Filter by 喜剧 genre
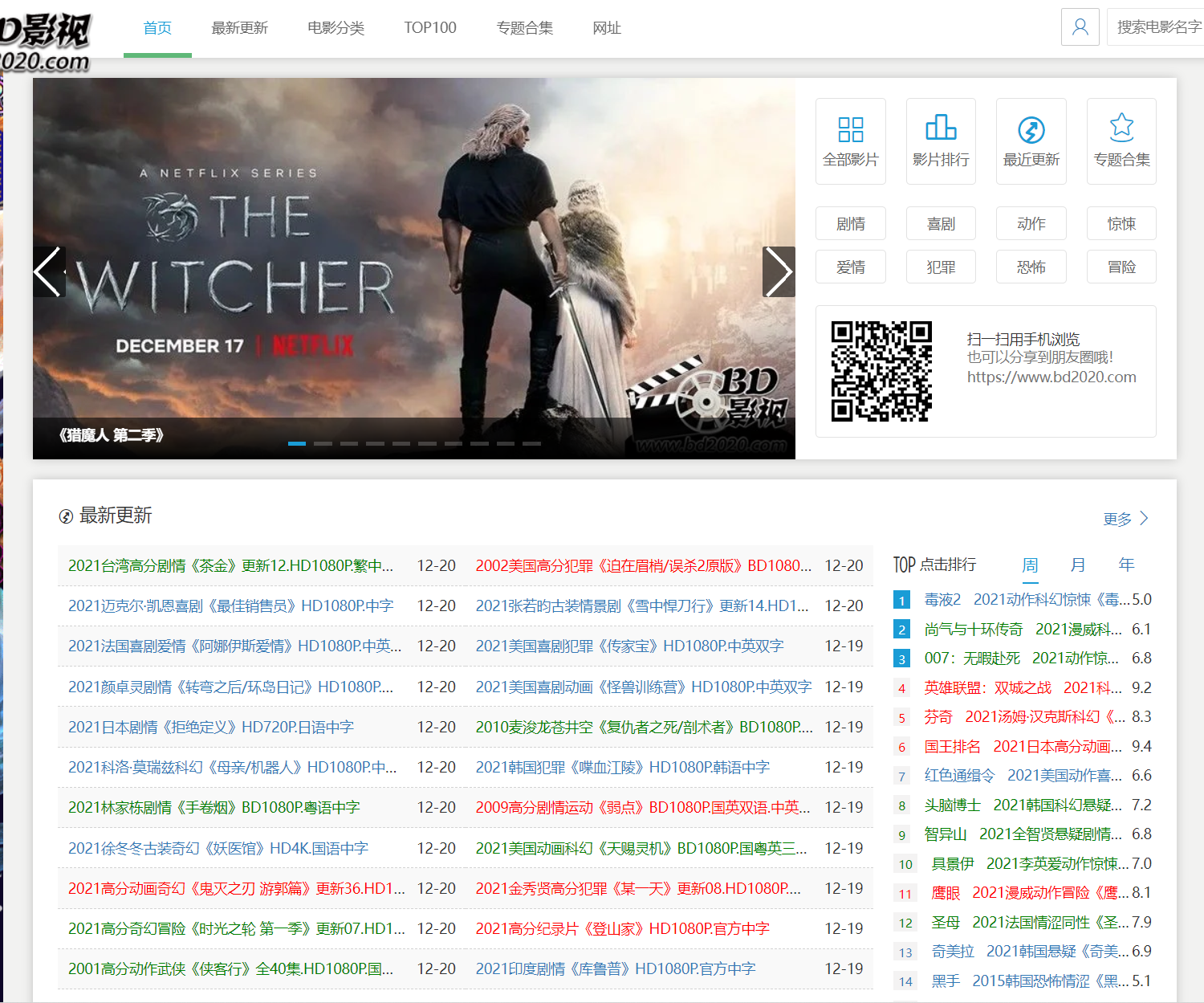This screenshot has width=1204, height=1003. click(x=941, y=223)
